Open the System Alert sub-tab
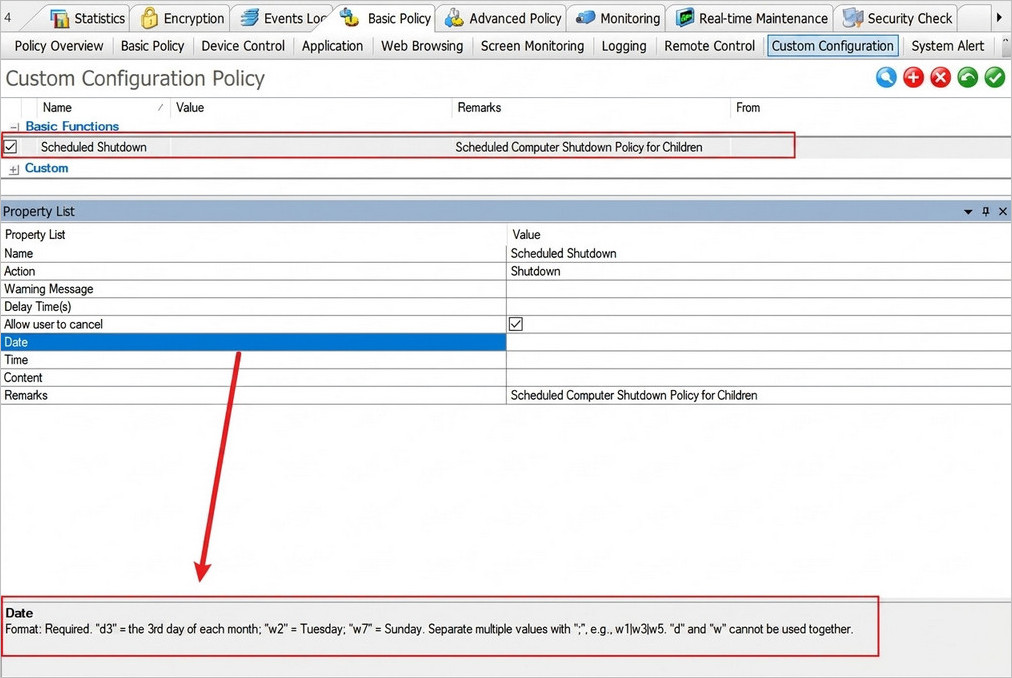Image resolution: width=1012 pixels, height=678 pixels. pyautogui.click(x=947, y=46)
